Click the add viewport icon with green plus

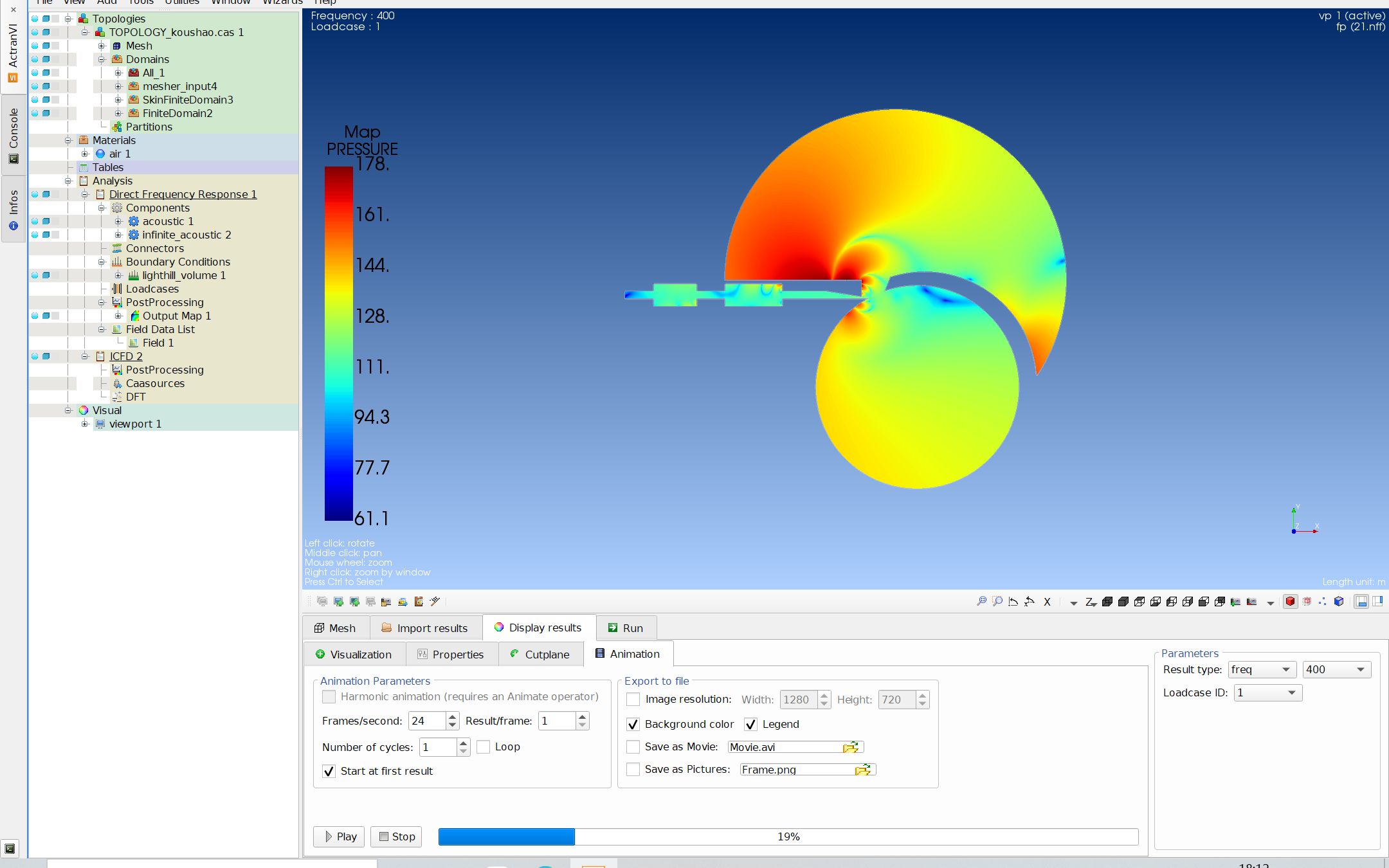click(x=338, y=602)
